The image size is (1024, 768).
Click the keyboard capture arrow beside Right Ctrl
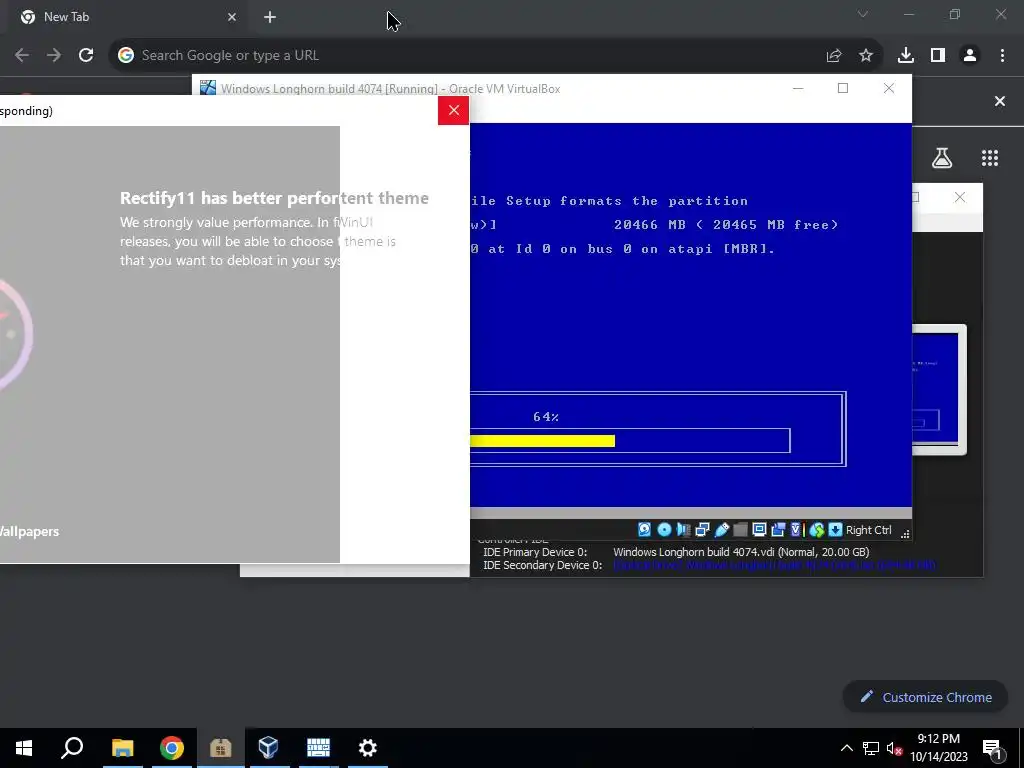tap(835, 530)
